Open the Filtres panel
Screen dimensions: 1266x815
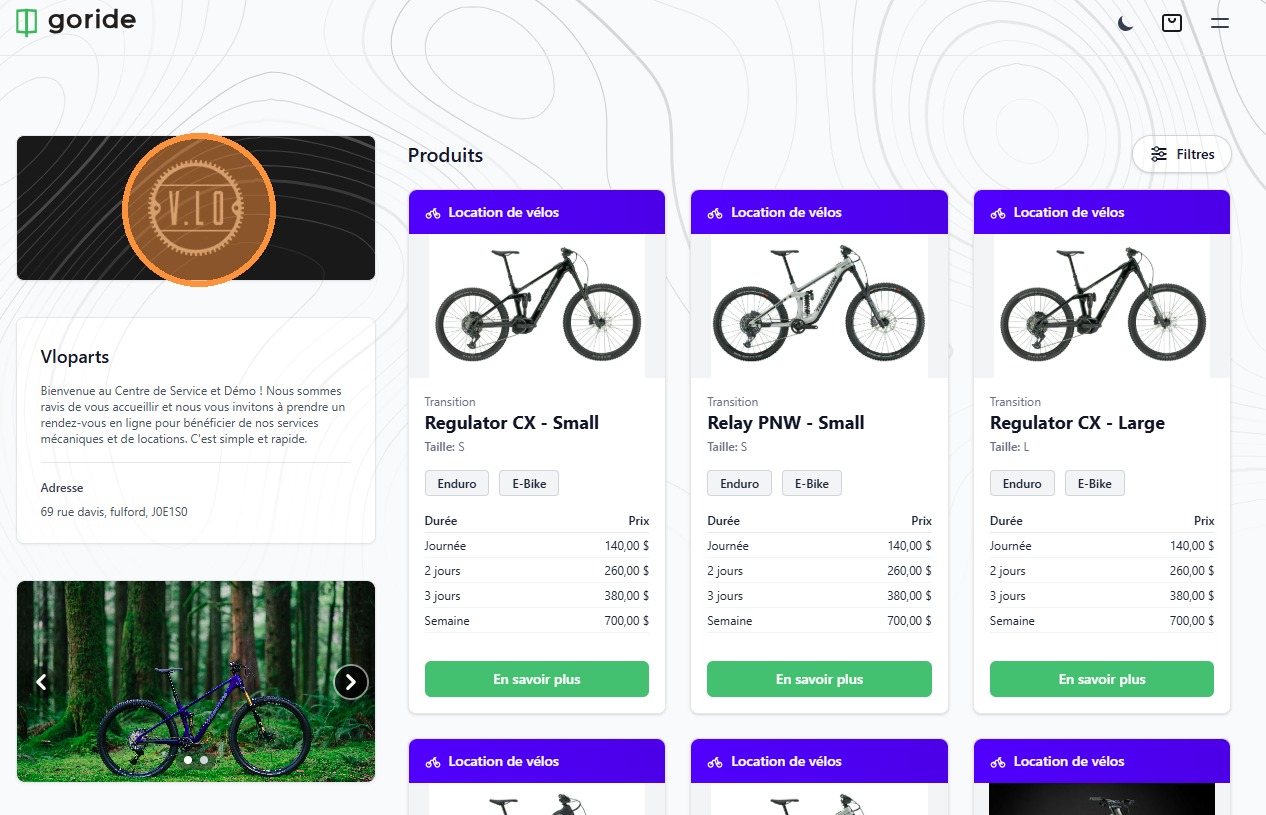click(x=1182, y=154)
